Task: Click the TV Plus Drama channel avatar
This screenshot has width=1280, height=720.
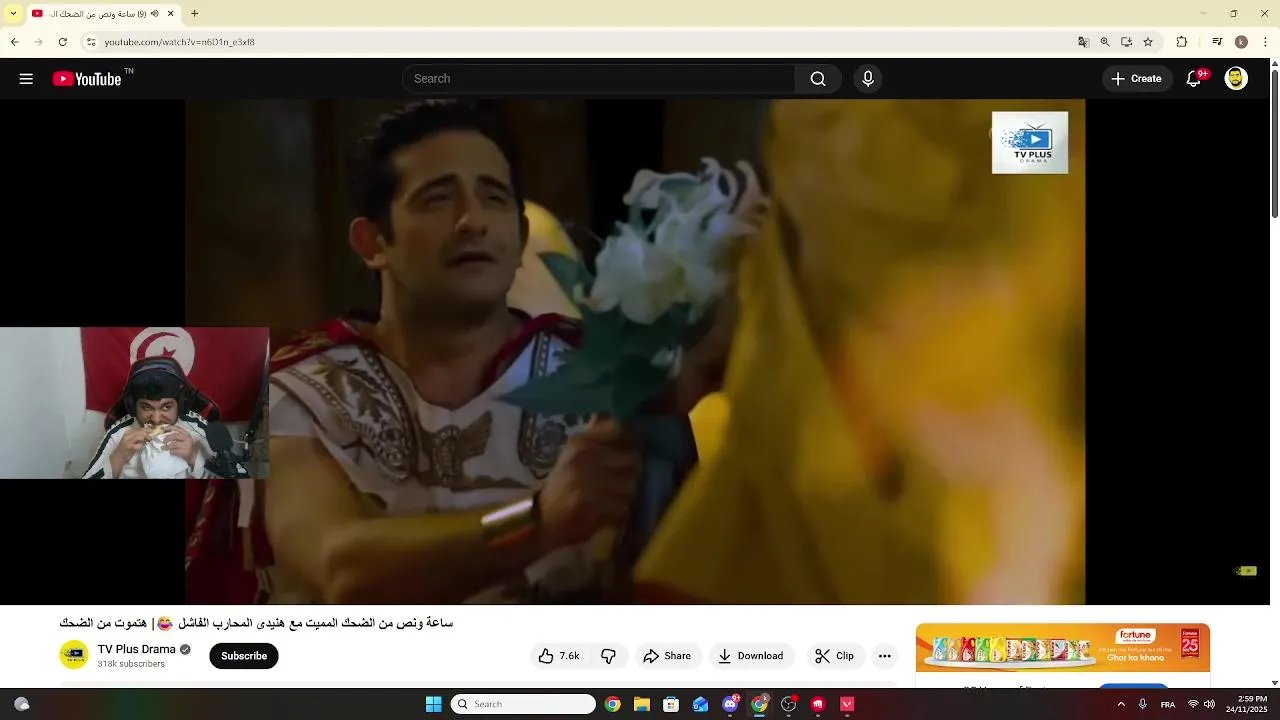Action: point(74,655)
